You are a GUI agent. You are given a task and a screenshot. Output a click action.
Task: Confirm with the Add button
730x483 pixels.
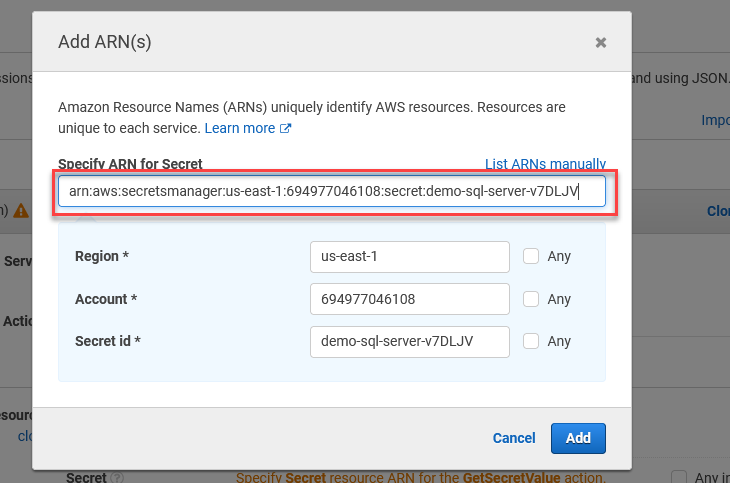click(578, 438)
